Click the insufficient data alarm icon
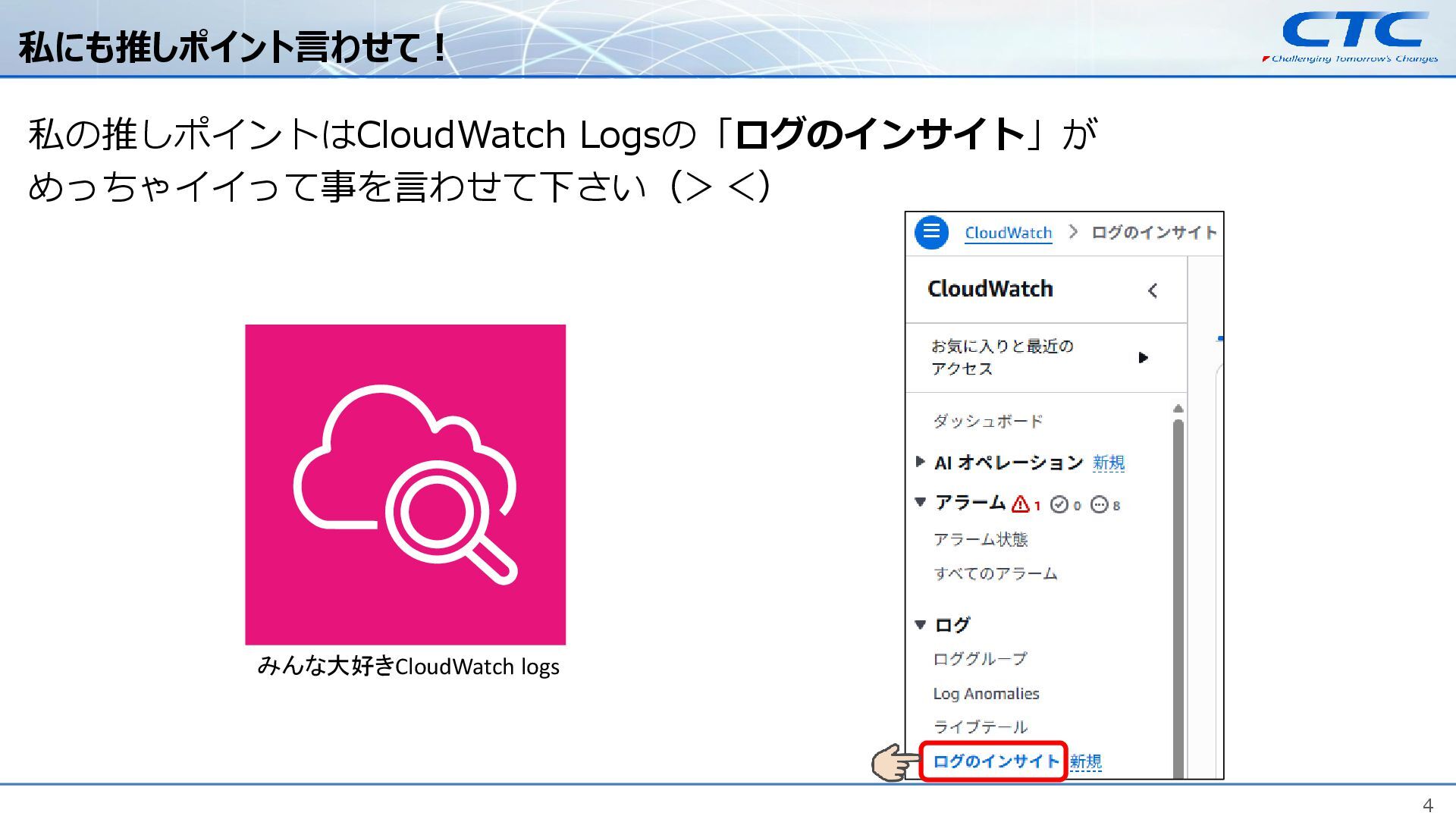1456x819 pixels. pyautogui.click(x=1100, y=505)
